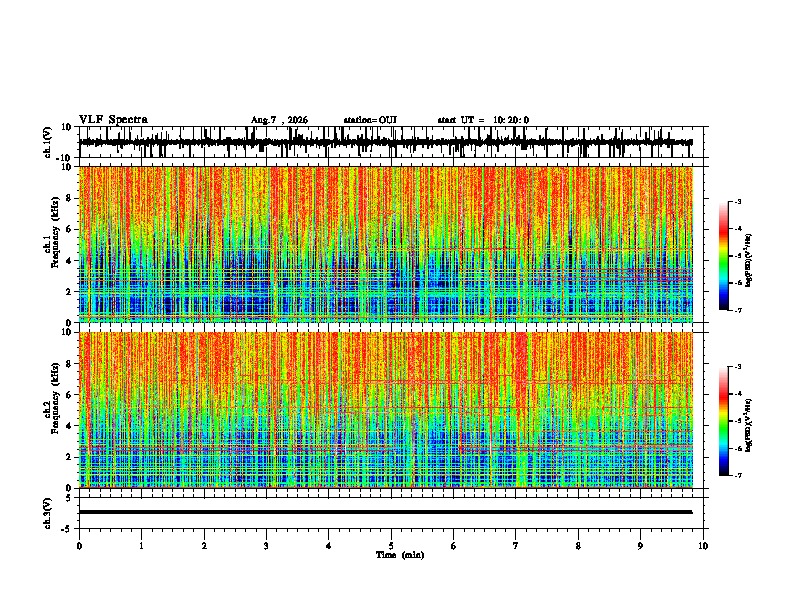Viewport: 792px width, 612px height.
Task: Click the time axis tick label "3"
Action: [x=266, y=546]
